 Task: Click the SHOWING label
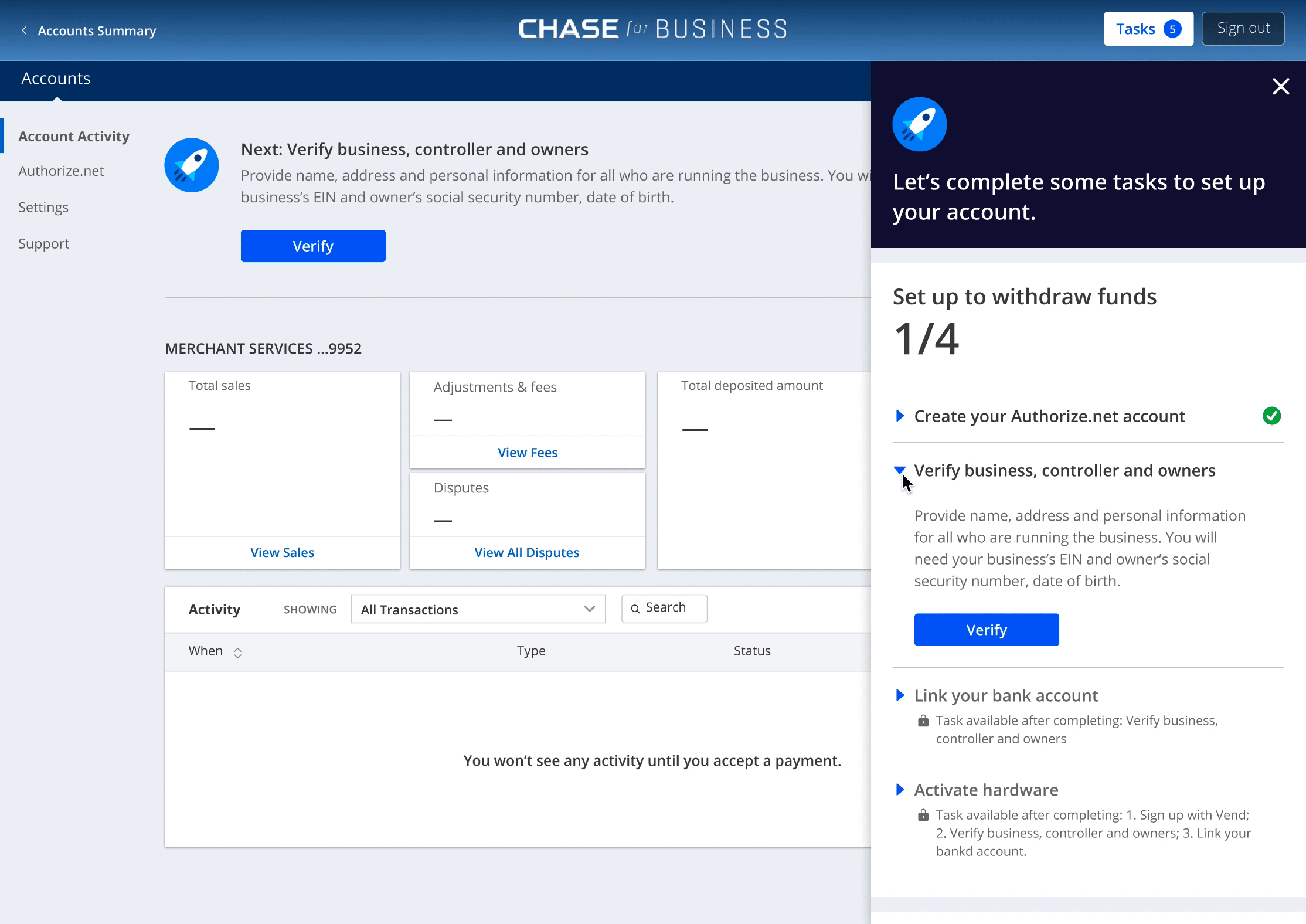click(310, 609)
